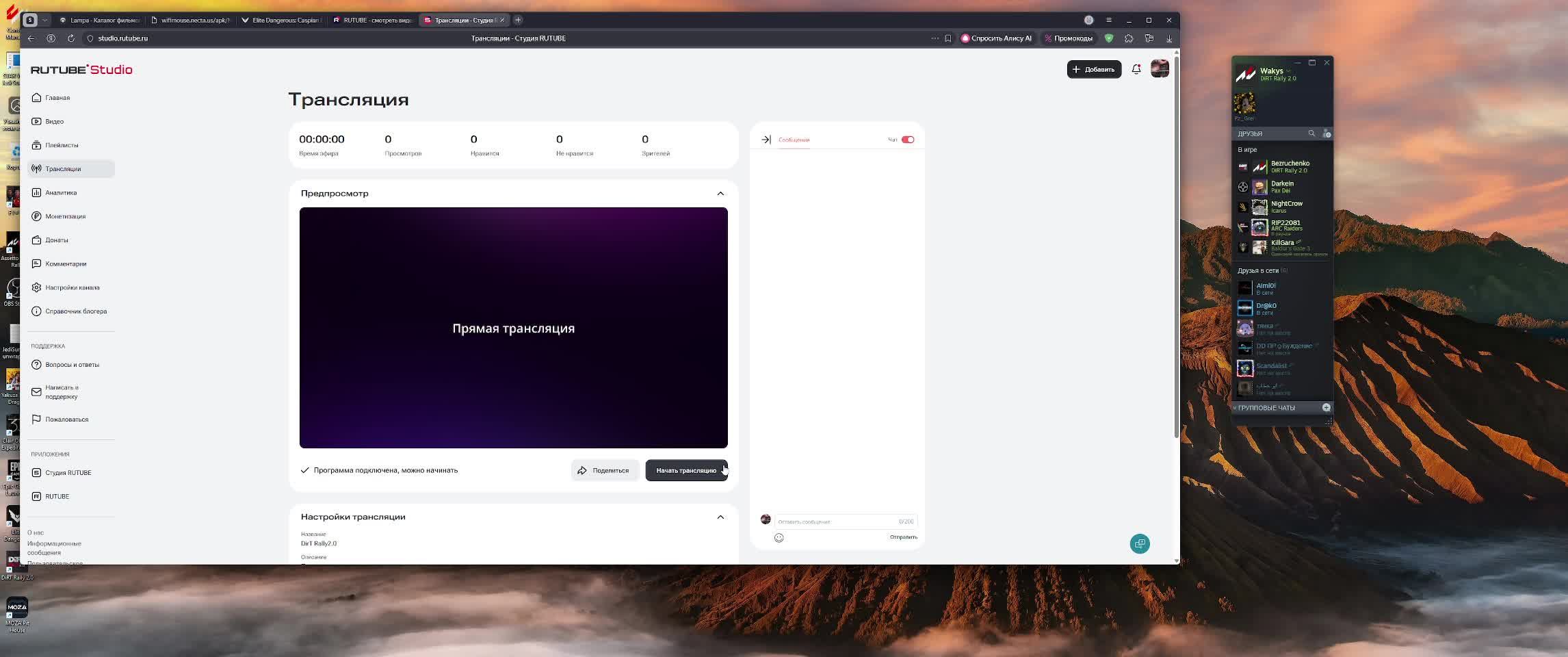The width and height of the screenshot is (1568, 657).
Task: Create a group chat with the plus icon
Action: pyautogui.click(x=1326, y=408)
